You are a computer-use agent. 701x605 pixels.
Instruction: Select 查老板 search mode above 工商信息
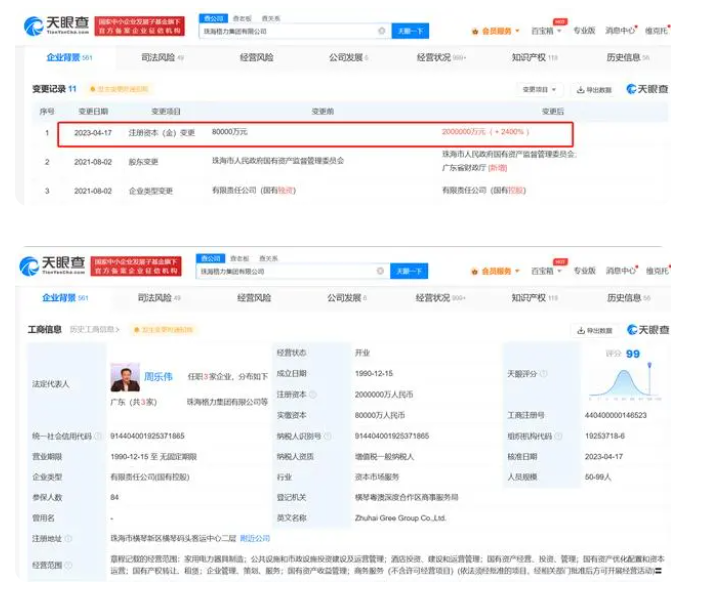click(x=240, y=258)
